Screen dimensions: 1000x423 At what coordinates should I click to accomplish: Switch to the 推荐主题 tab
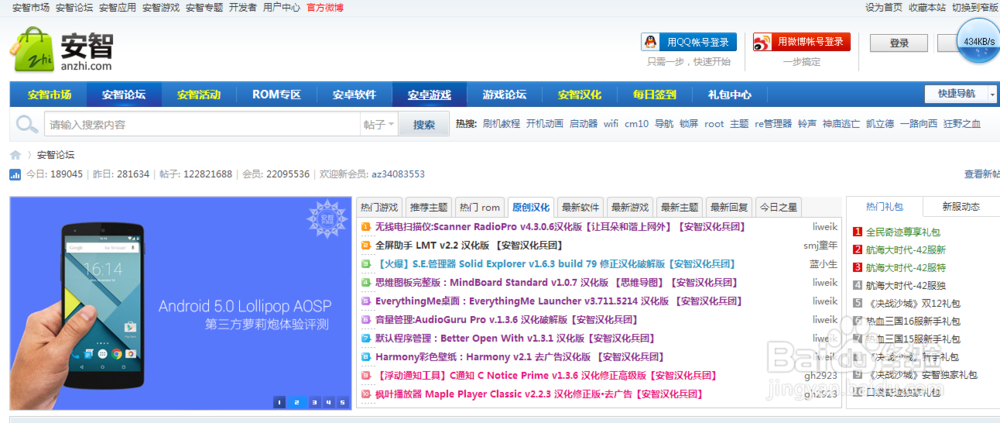point(429,207)
